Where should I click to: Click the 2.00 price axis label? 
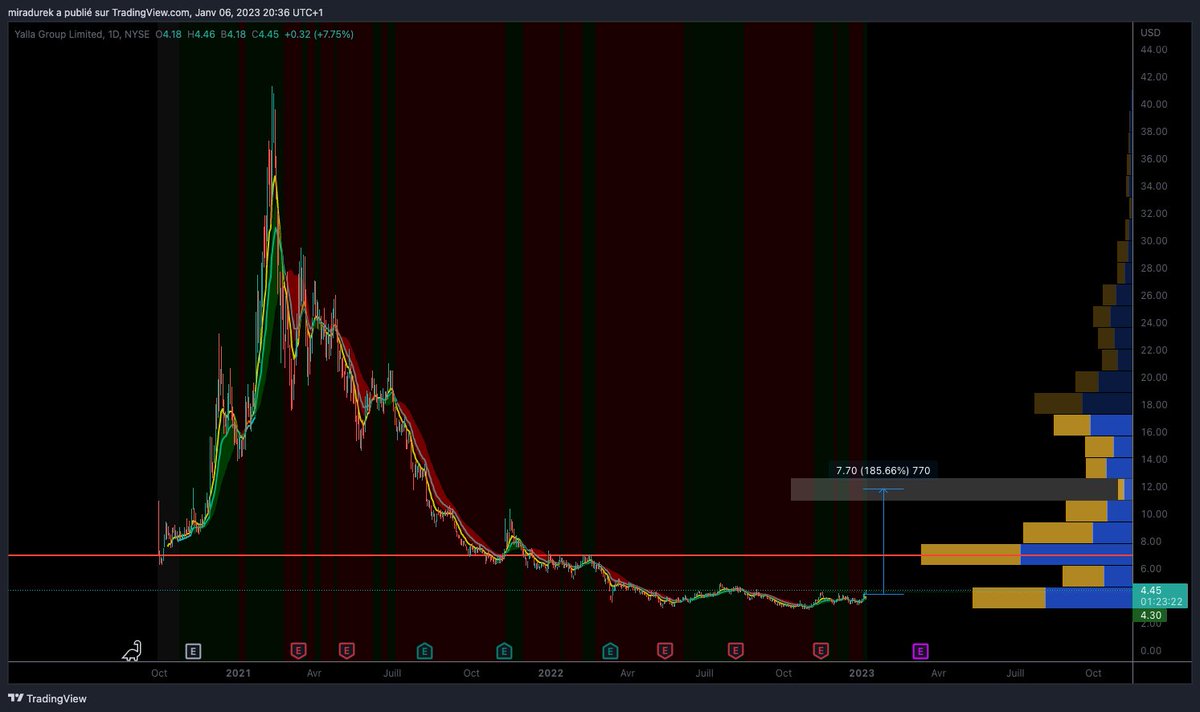tap(1151, 624)
